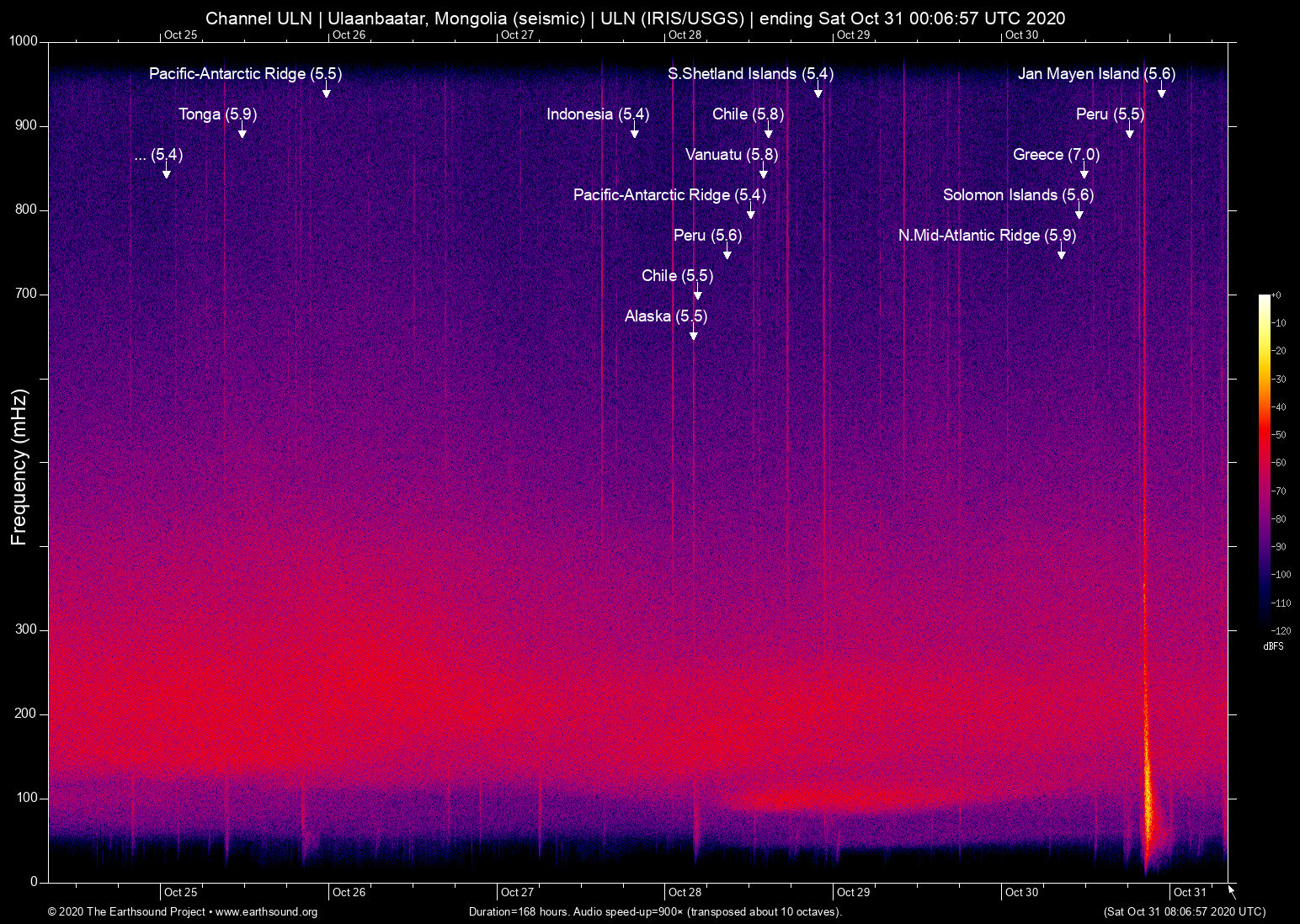
Task: Open the www.earthsound.org website link
Action: click(265, 912)
